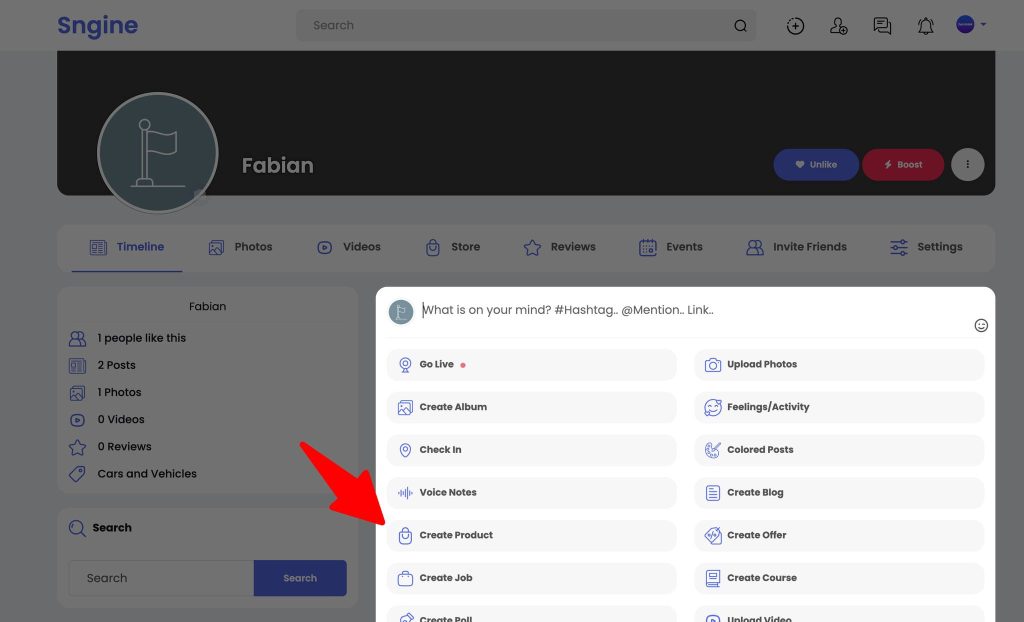Select the Create Product option label

pos(456,535)
